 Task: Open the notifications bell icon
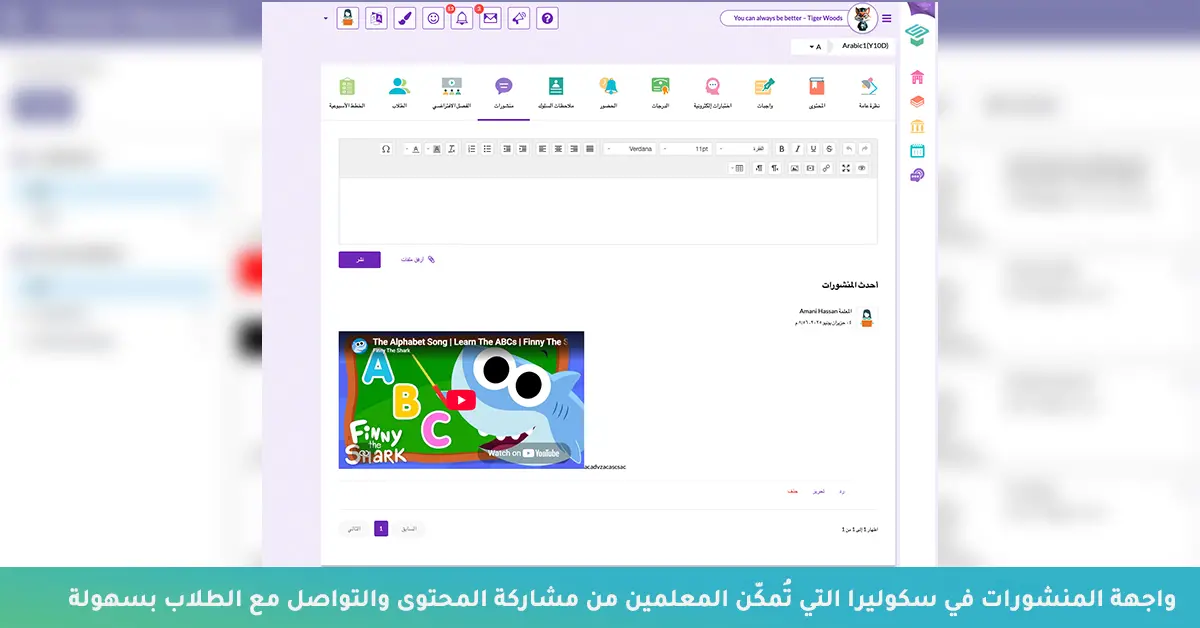point(461,18)
